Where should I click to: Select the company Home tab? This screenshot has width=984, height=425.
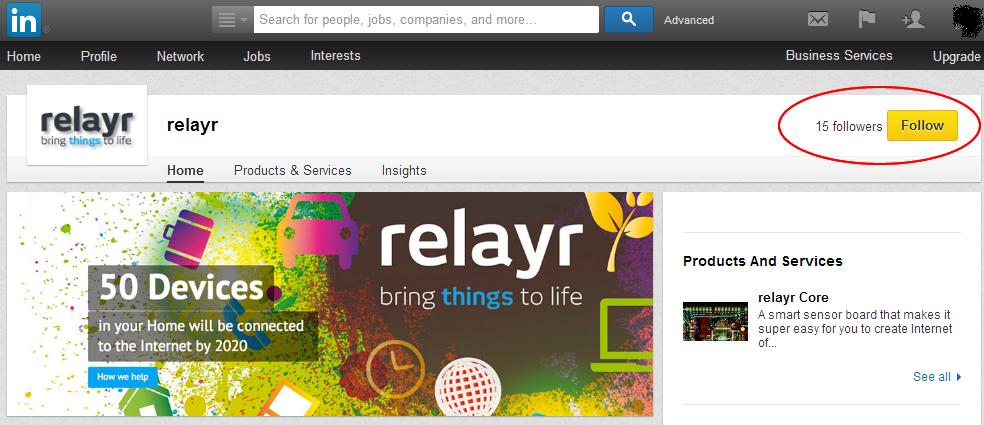[185, 171]
